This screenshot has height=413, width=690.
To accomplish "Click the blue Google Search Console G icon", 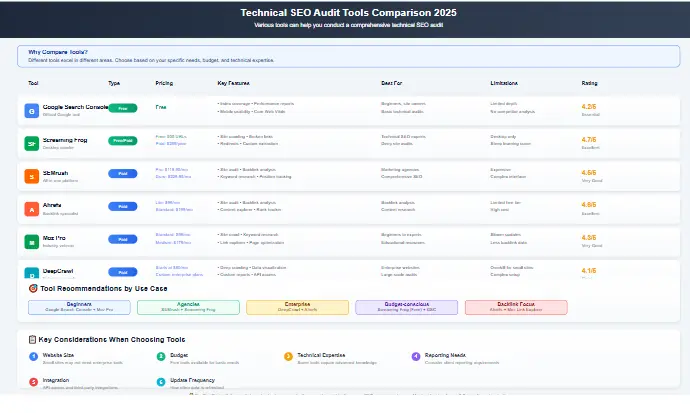I will [32, 111].
